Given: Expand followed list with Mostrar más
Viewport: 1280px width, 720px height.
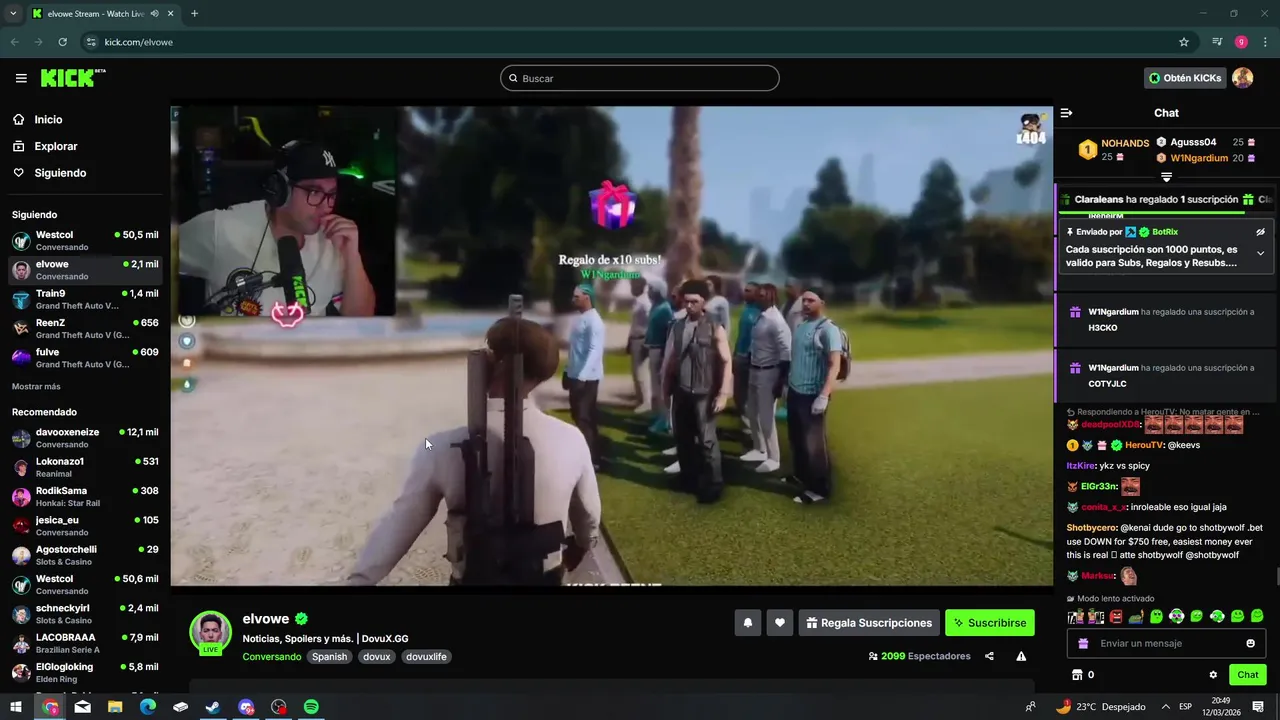Looking at the screenshot, I should coord(36,387).
